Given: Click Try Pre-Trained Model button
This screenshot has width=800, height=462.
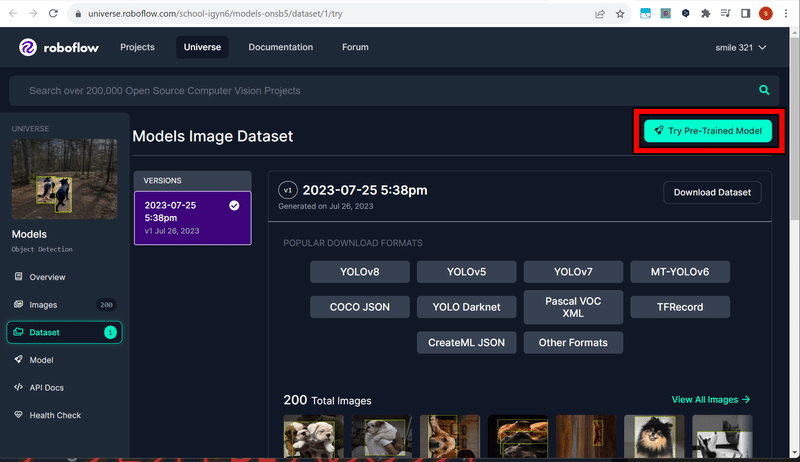Looking at the screenshot, I should tap(708, 131).
